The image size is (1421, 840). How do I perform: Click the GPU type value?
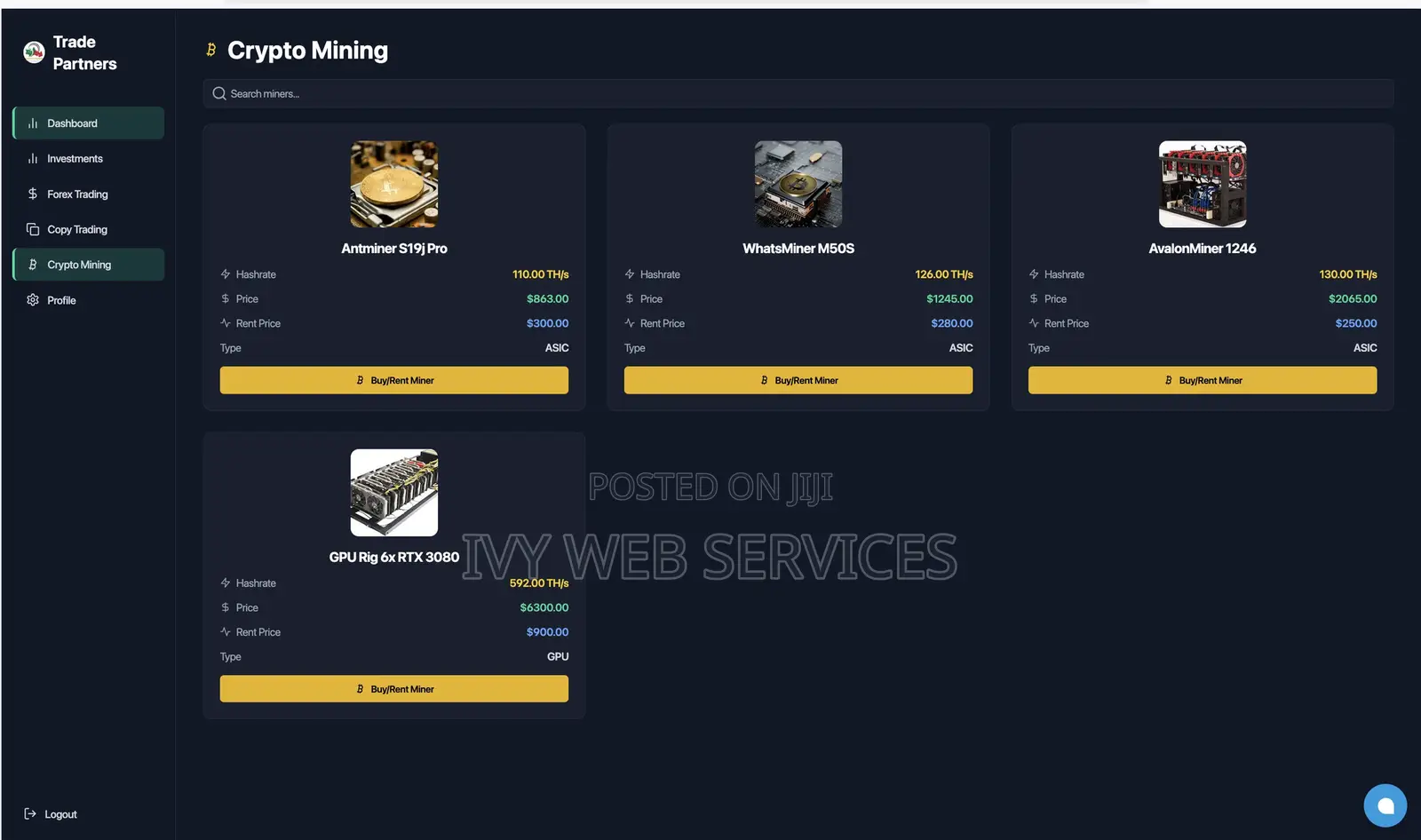coord(558,657)
